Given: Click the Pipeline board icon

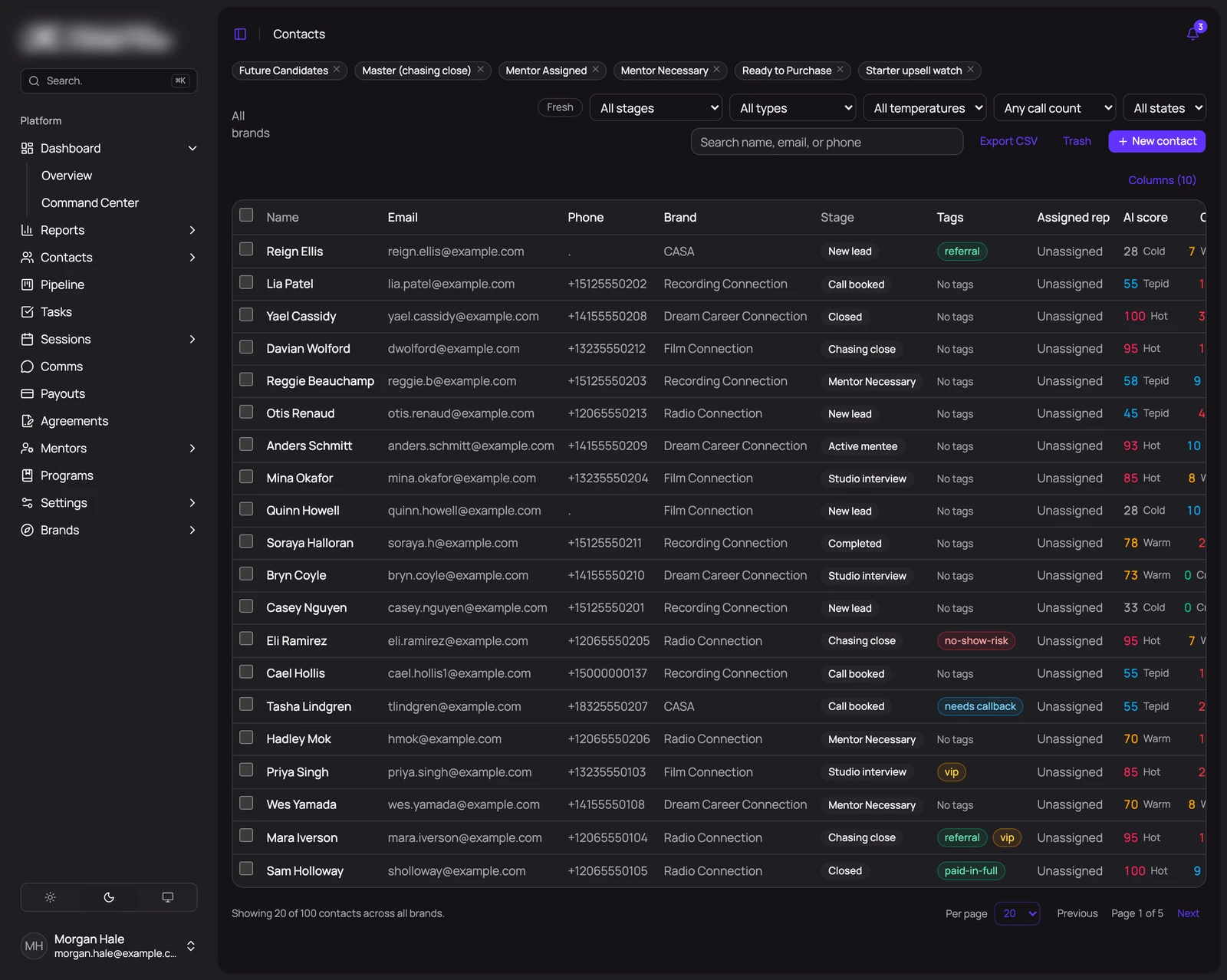Looking at the screenshot, I should click(x=28, y=284).
